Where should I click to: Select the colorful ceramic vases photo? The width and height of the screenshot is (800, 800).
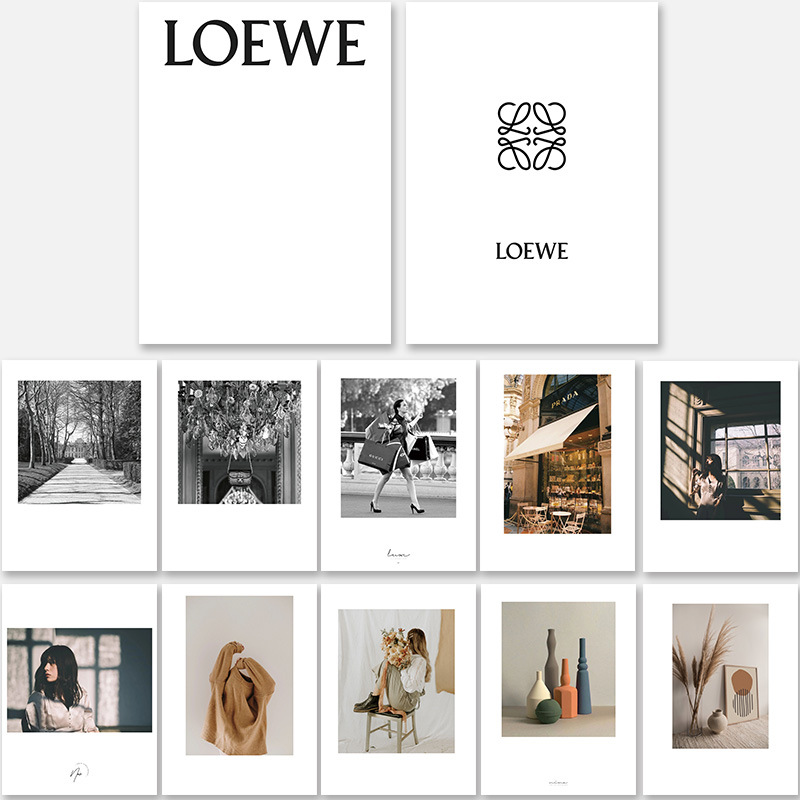click(x=558, y=669)
